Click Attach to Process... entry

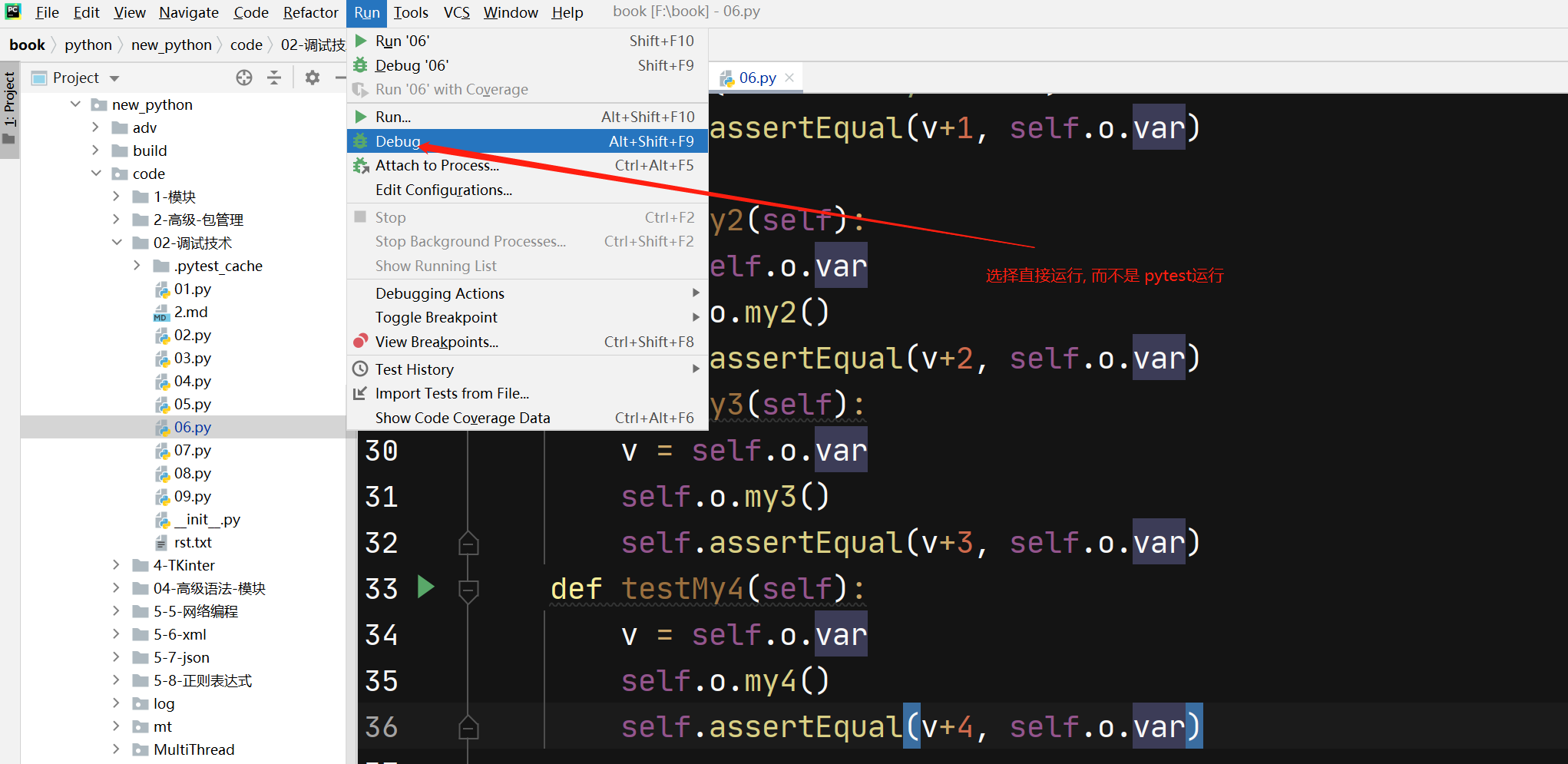(x=437, y=165)
